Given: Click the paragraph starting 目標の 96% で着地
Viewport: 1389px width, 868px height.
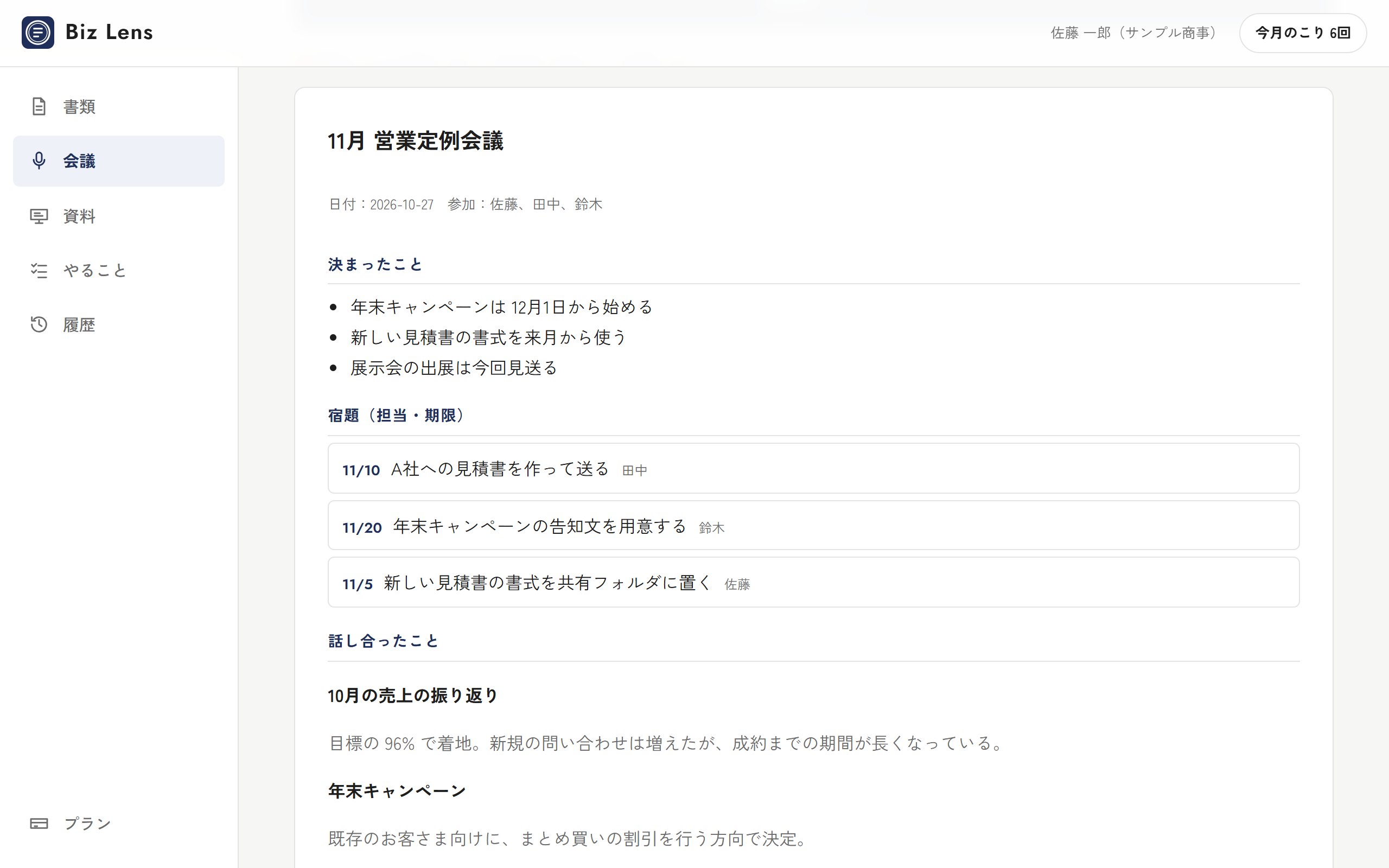Looking at the screenshot, I should pos(666,743).
